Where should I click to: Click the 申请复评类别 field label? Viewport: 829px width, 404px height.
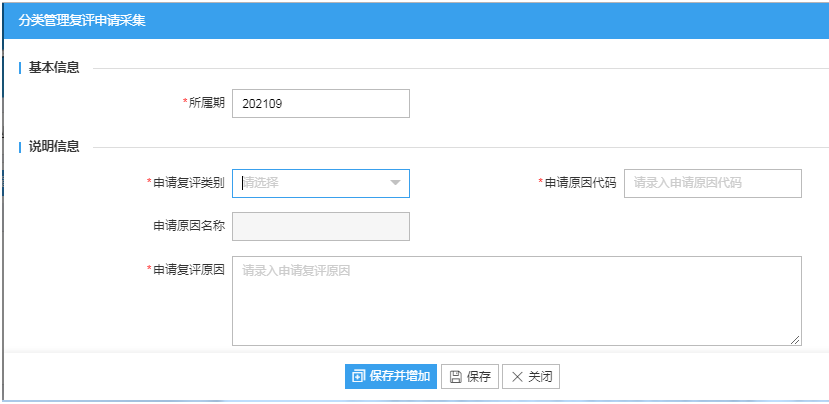pyautogui.click(x=189, y=183)
